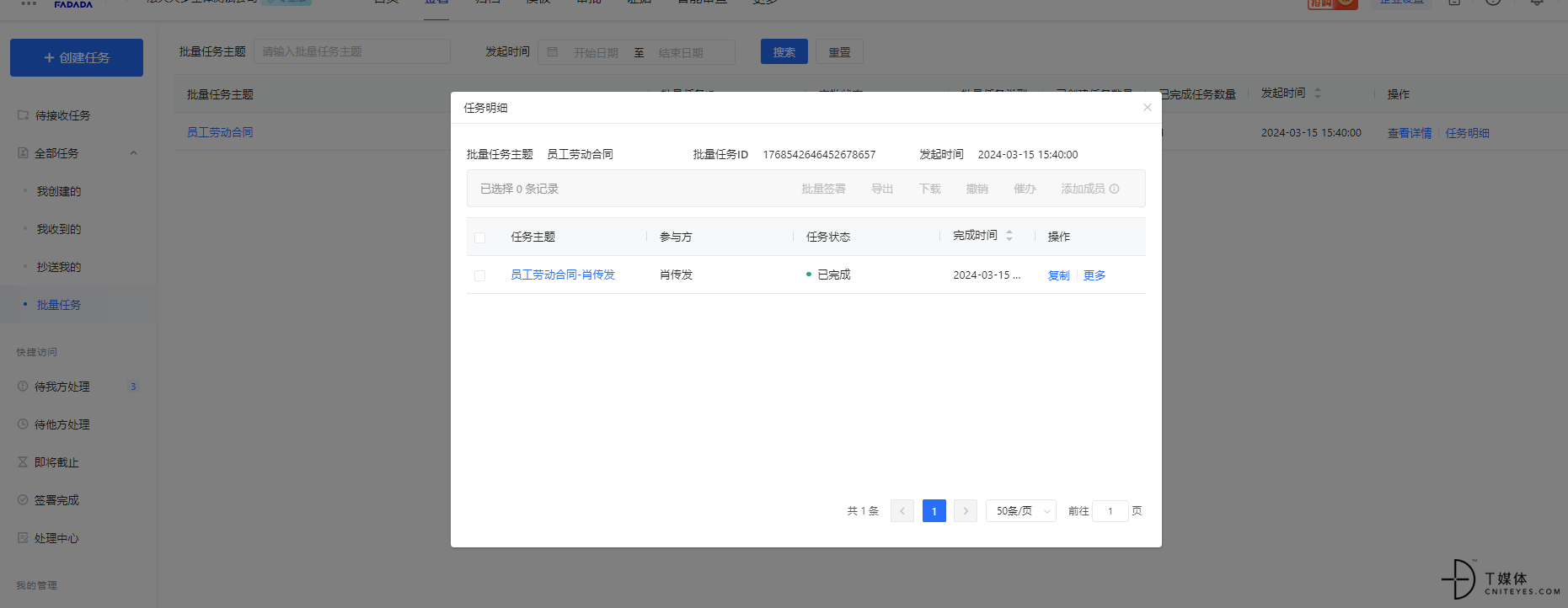Click the 批量任务ID value 1768542646452678657
The width and height of the screenshot is (1568, 608).
click(x=819, y=155)
